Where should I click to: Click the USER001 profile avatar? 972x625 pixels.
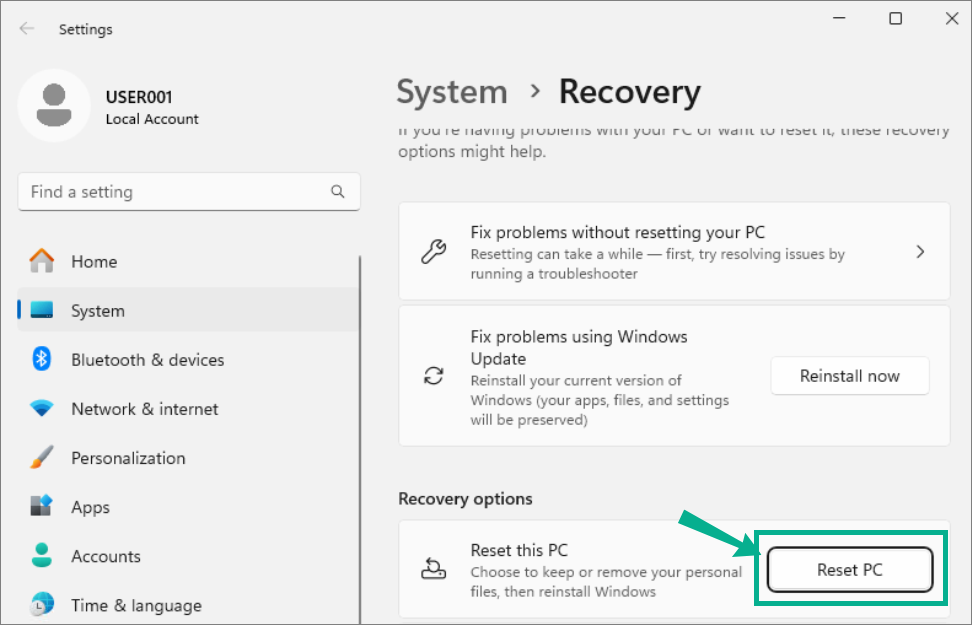[x=54, y=105]
